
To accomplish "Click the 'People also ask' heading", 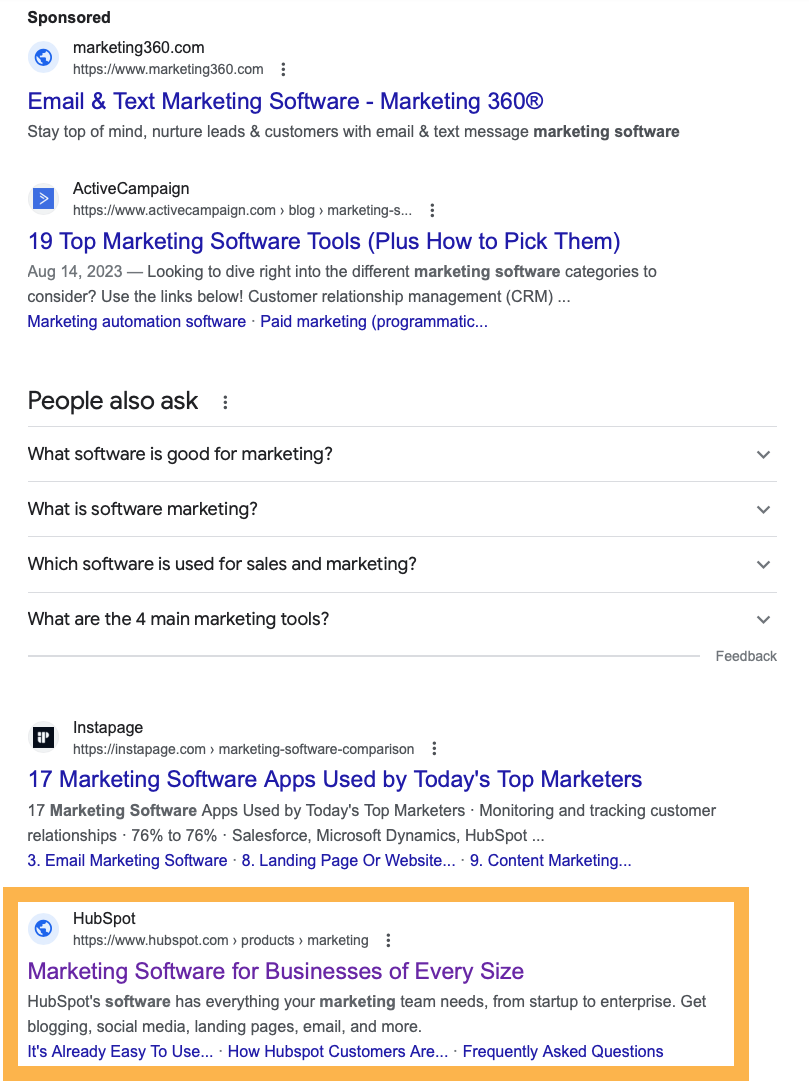I will click(113, 401).
